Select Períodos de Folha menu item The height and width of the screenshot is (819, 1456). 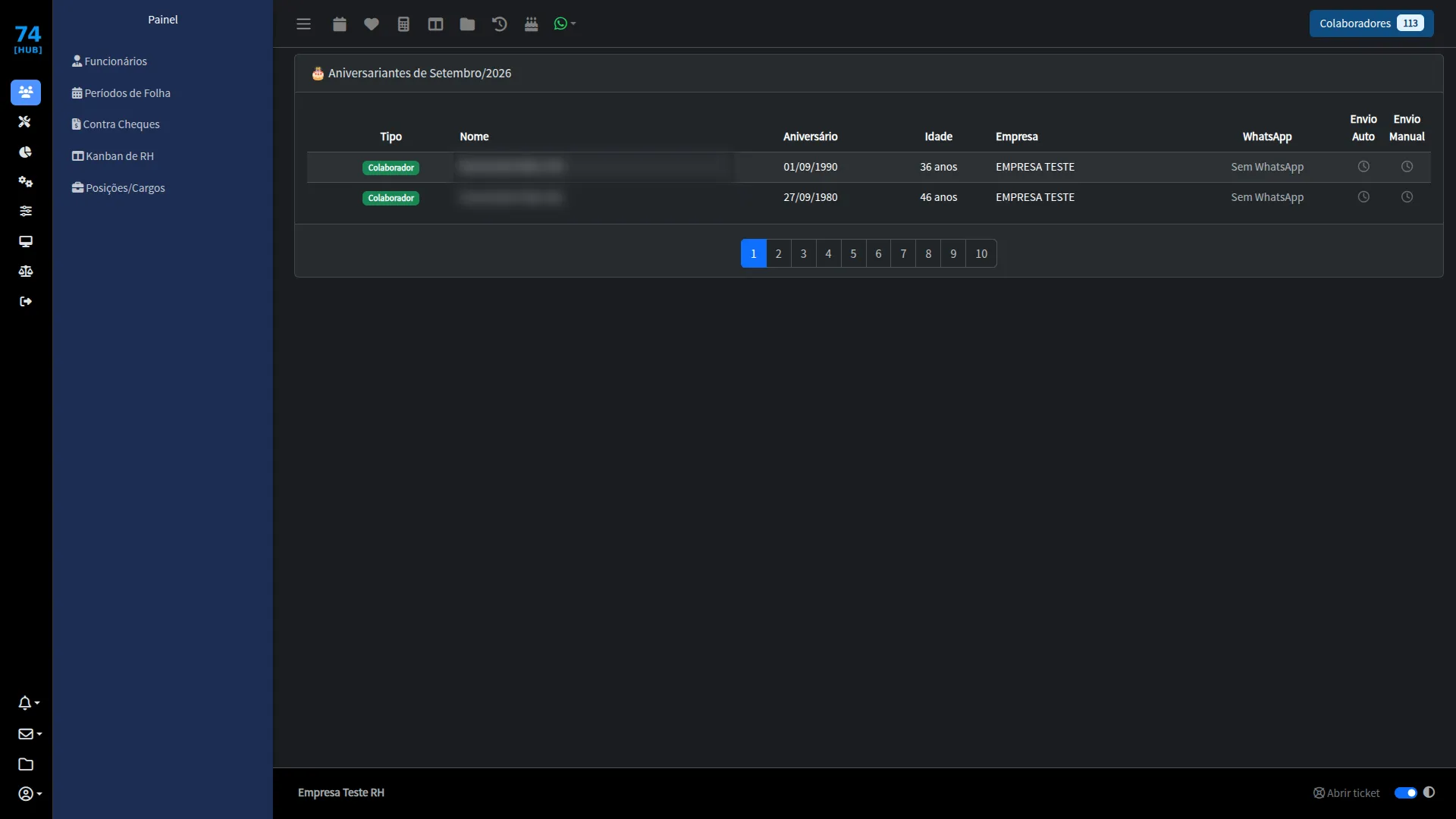pos(121,93)
